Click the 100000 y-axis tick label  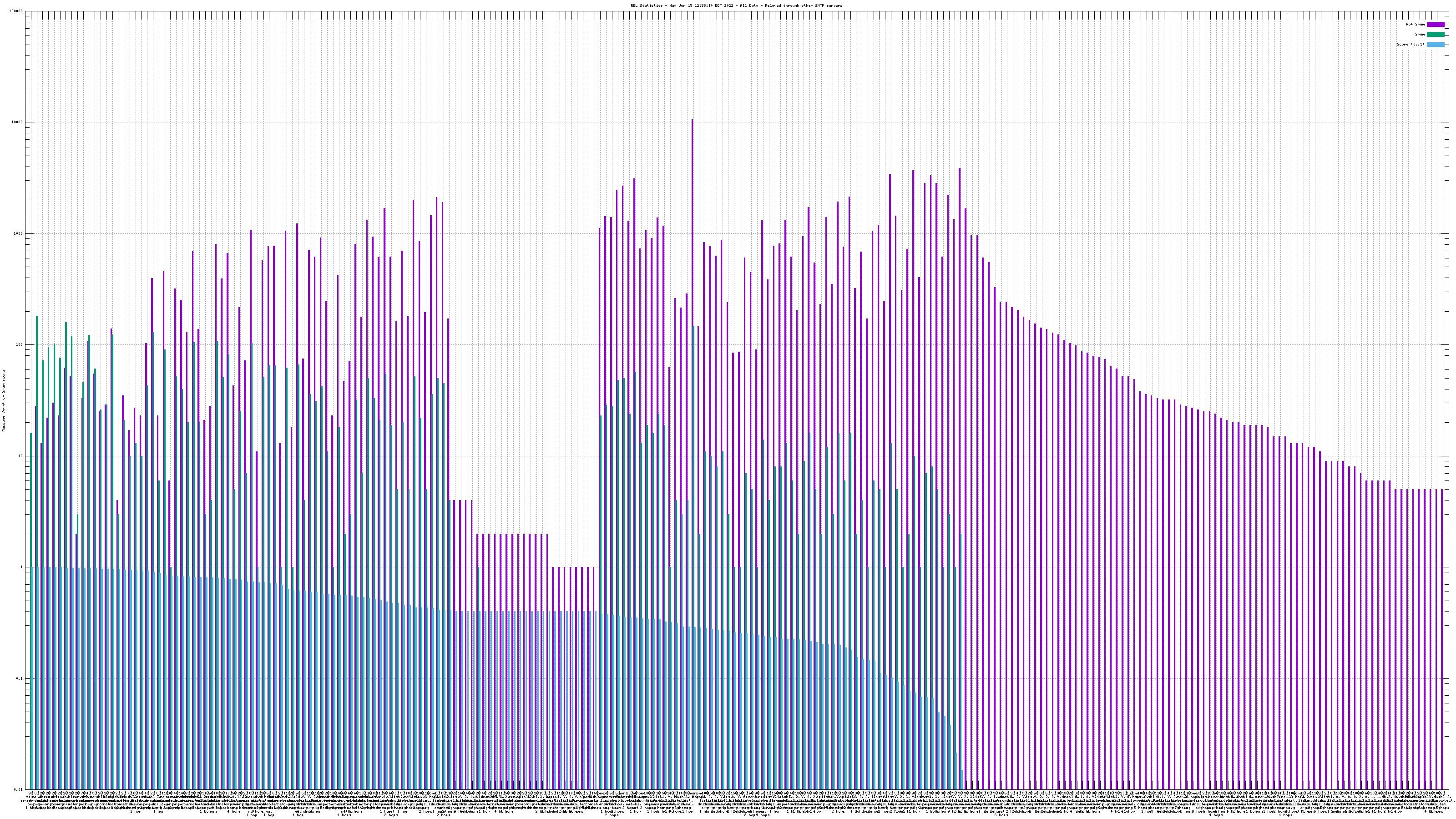(x=17, y=11)
